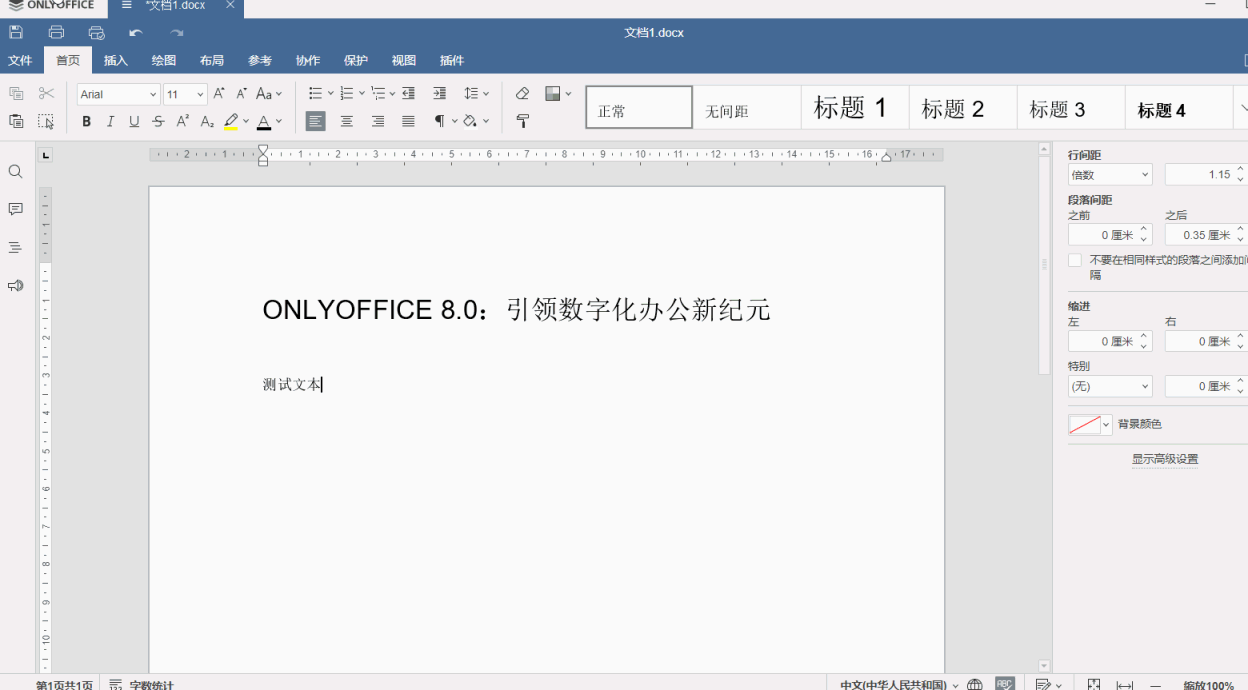Enable center text alignment
Viewport: 1248px width, 690px height.
point(347,121)
